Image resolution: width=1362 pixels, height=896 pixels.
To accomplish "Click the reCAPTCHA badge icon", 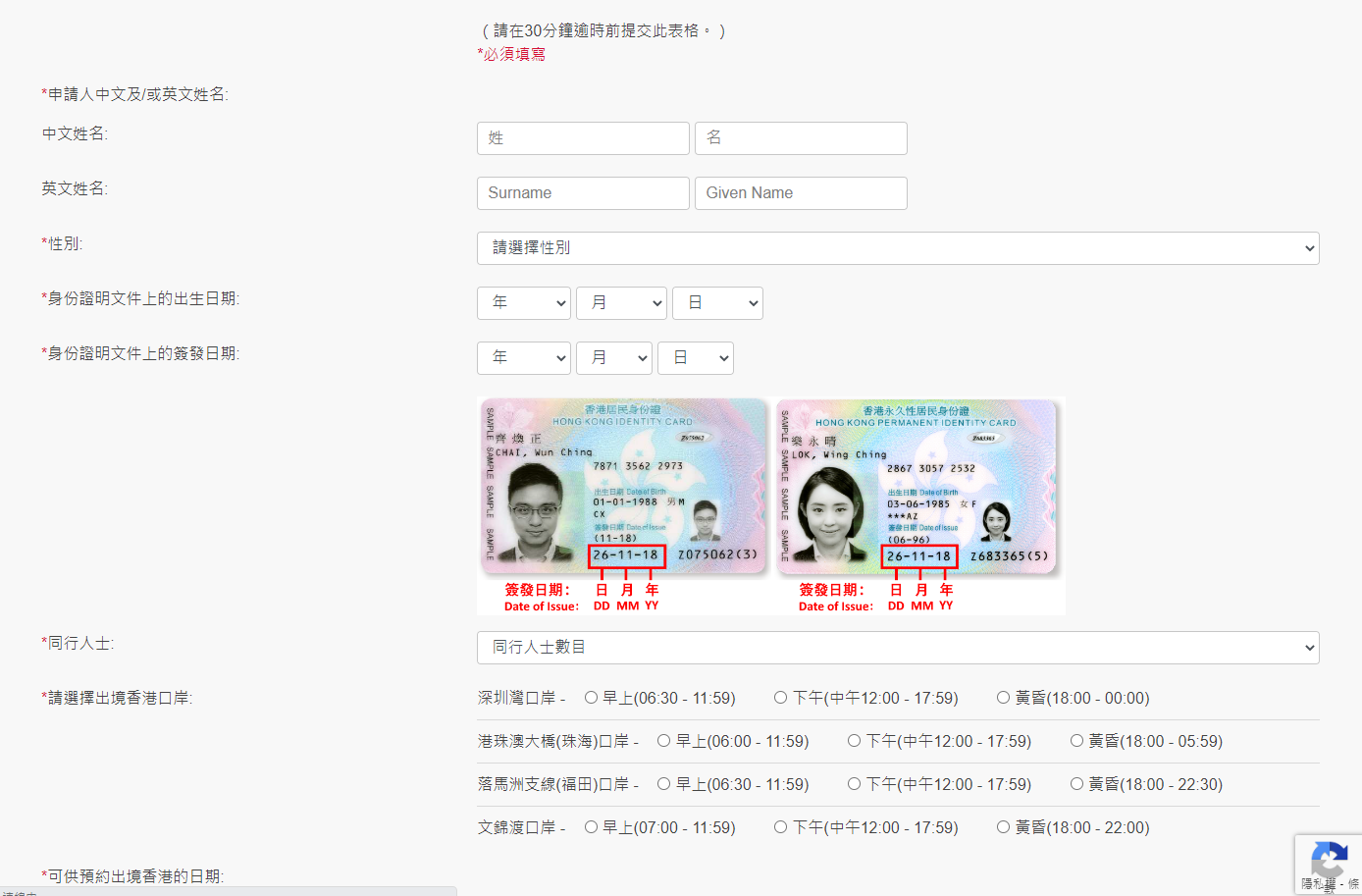I will (1328, 861).
